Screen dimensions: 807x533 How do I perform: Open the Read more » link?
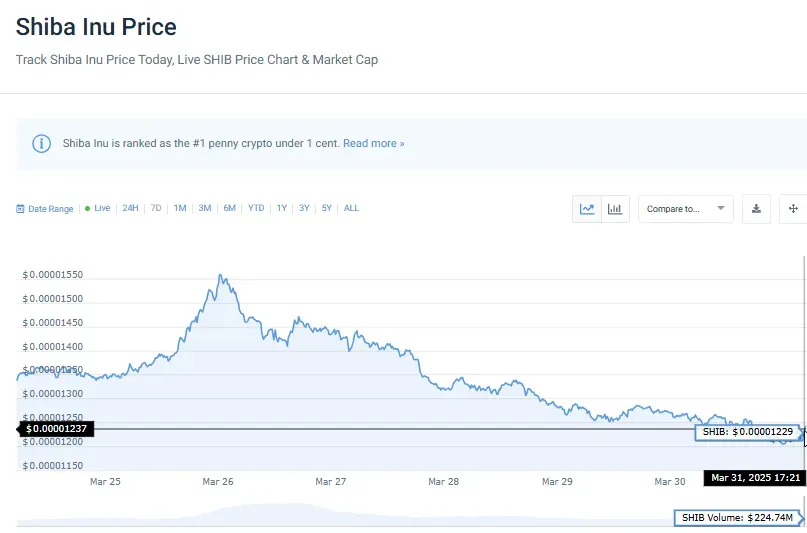(374, 144)
